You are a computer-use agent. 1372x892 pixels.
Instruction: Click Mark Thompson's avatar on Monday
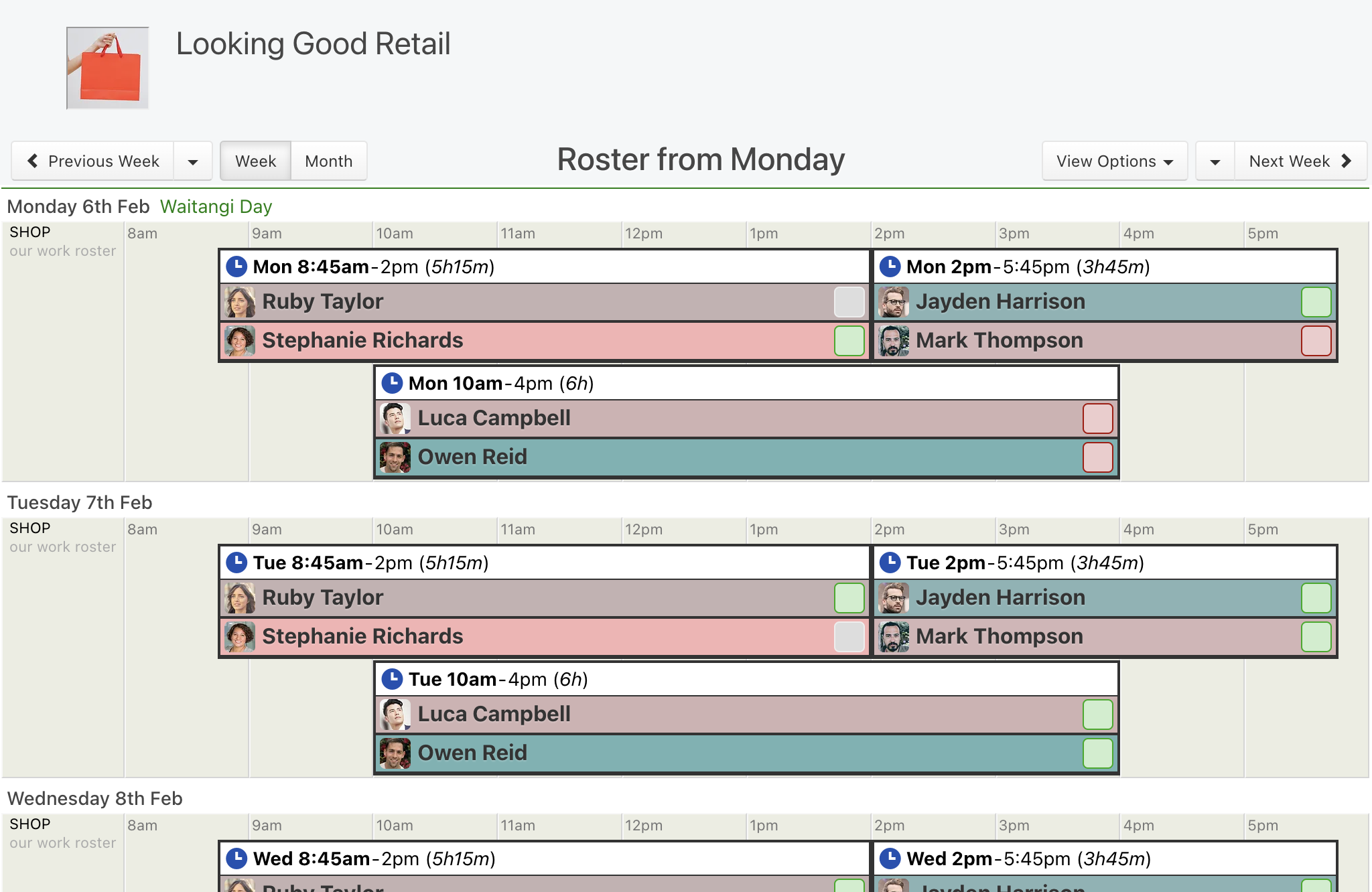(894, 341)
